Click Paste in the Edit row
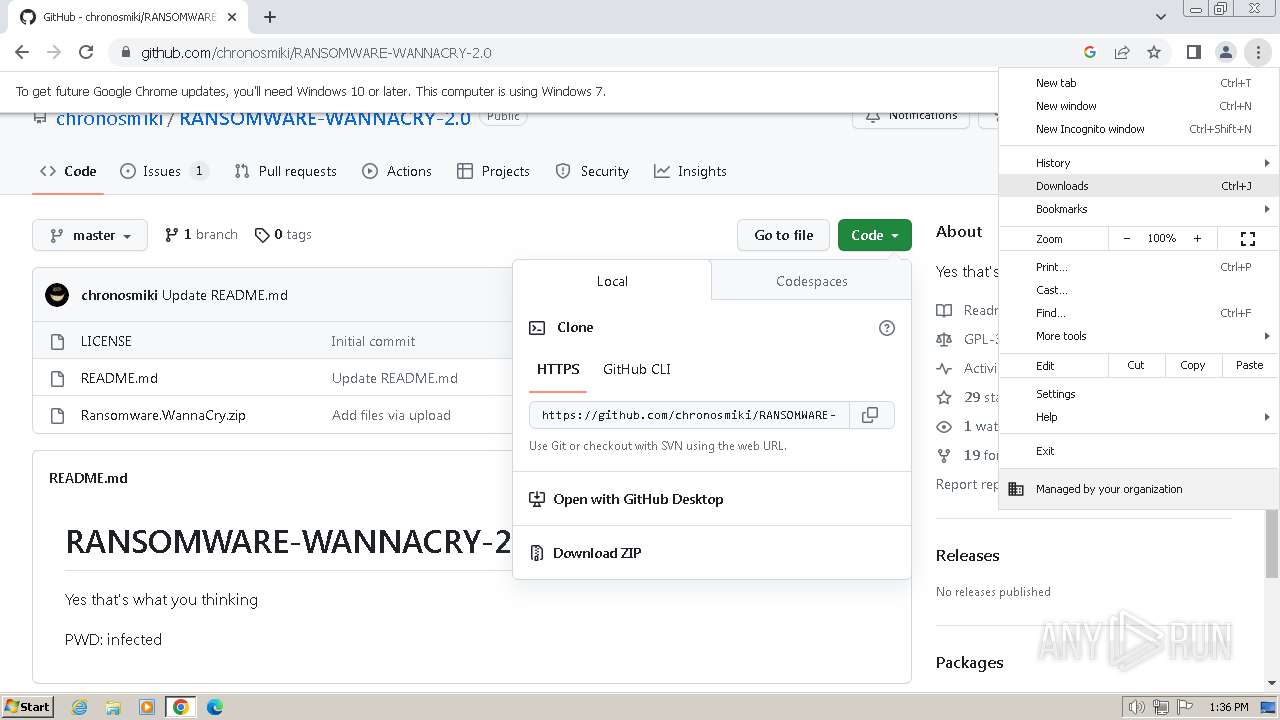 click(1249, 365)
